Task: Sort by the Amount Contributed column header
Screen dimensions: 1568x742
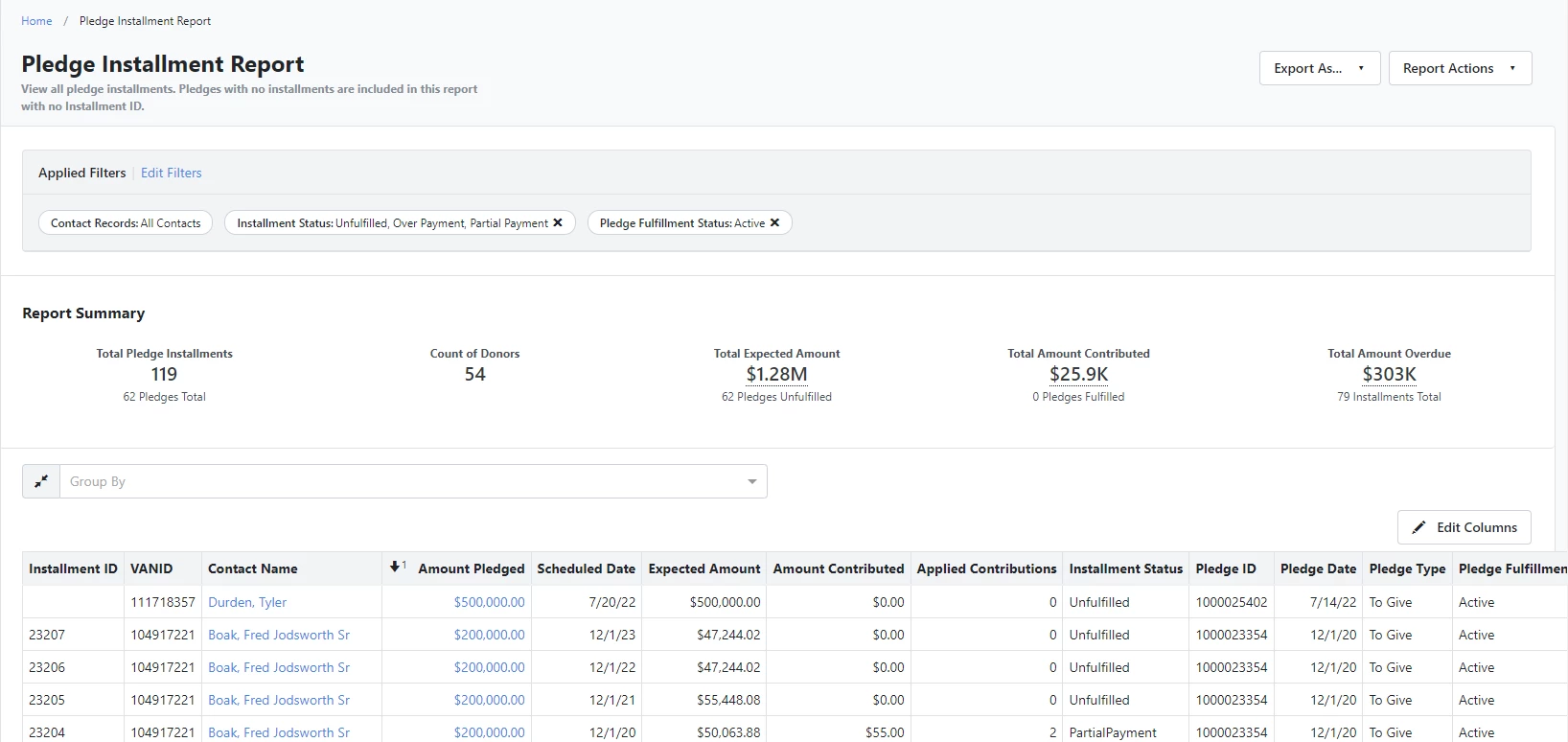Action: coord(839,568)
